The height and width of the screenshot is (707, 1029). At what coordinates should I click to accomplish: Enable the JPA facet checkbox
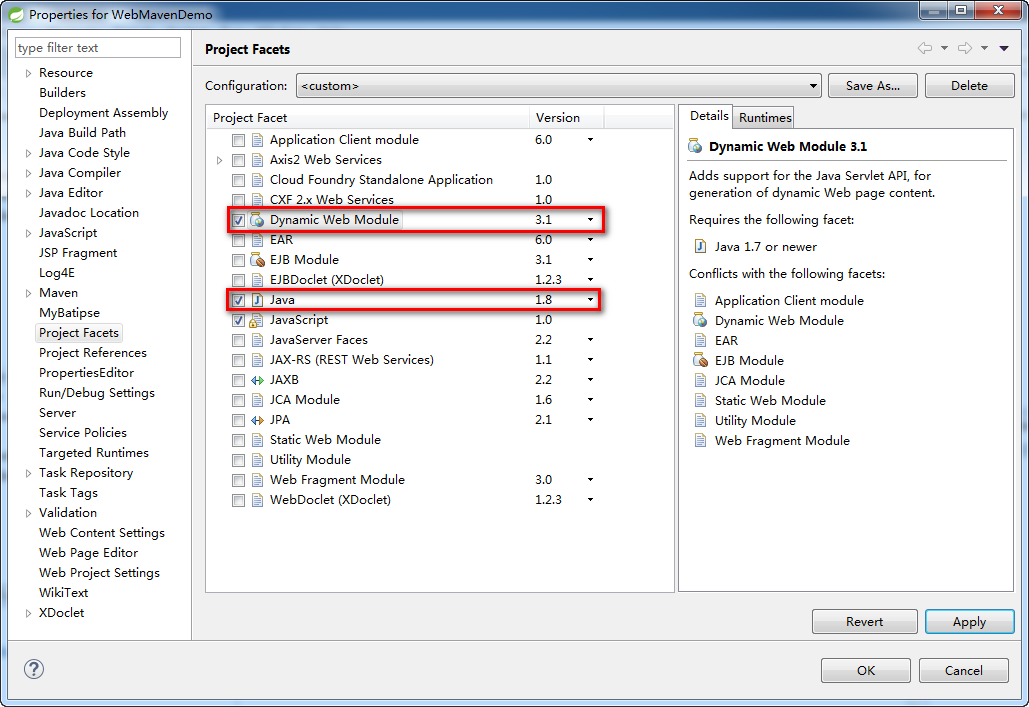pyautogui.click(x=238, y=421)
